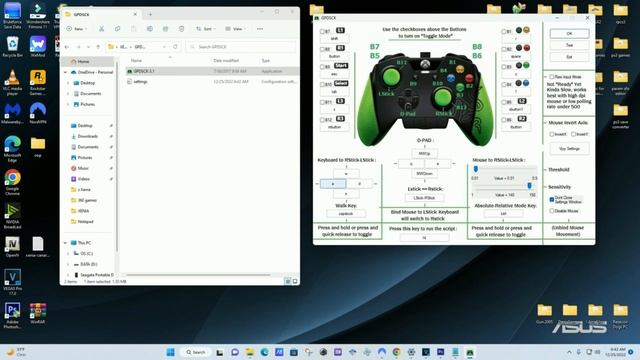640x360 pixels.
Task: Open address bar history dropdown in File Explorer
Action: 164,47
